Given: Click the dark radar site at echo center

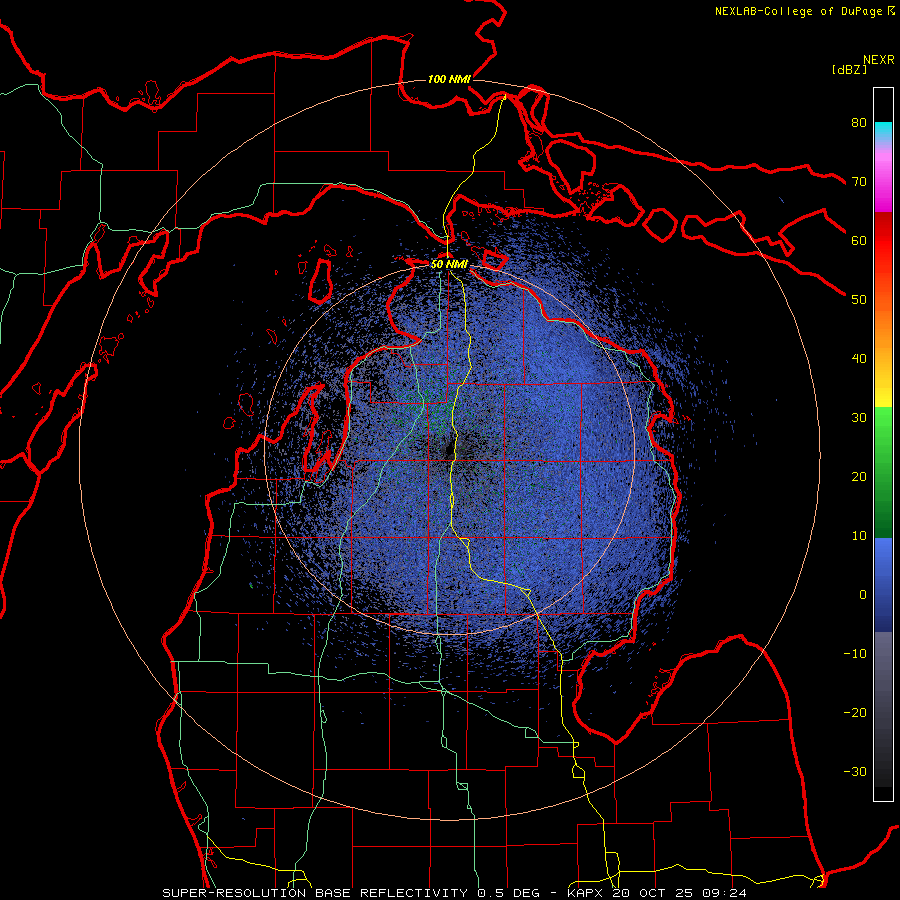Looking at the screenshot, I should [450, 450].
